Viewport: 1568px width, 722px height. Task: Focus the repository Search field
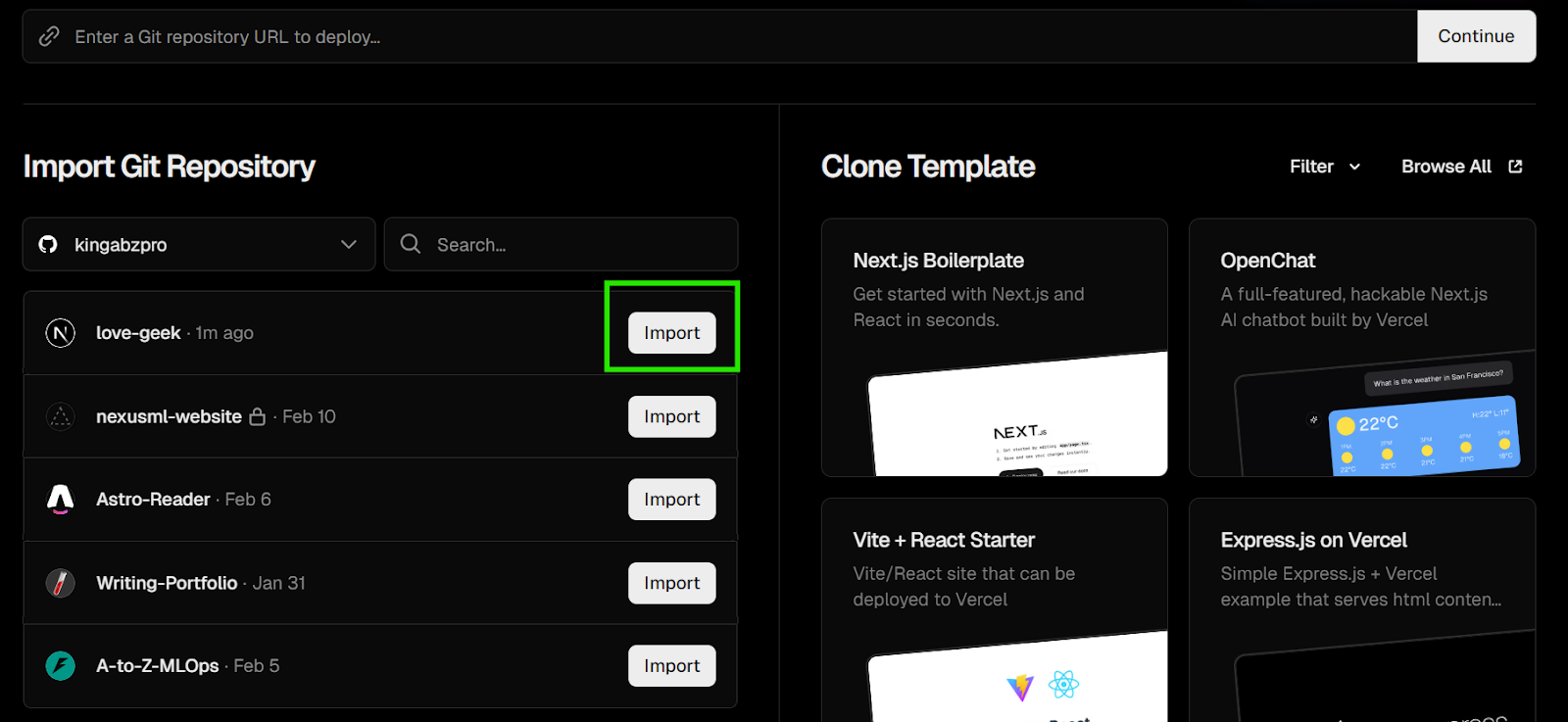pos(562,244)
